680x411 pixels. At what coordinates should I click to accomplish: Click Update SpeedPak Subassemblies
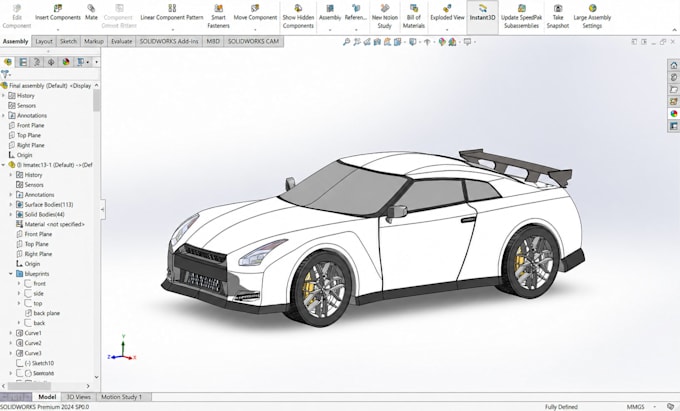pos(521,16)
